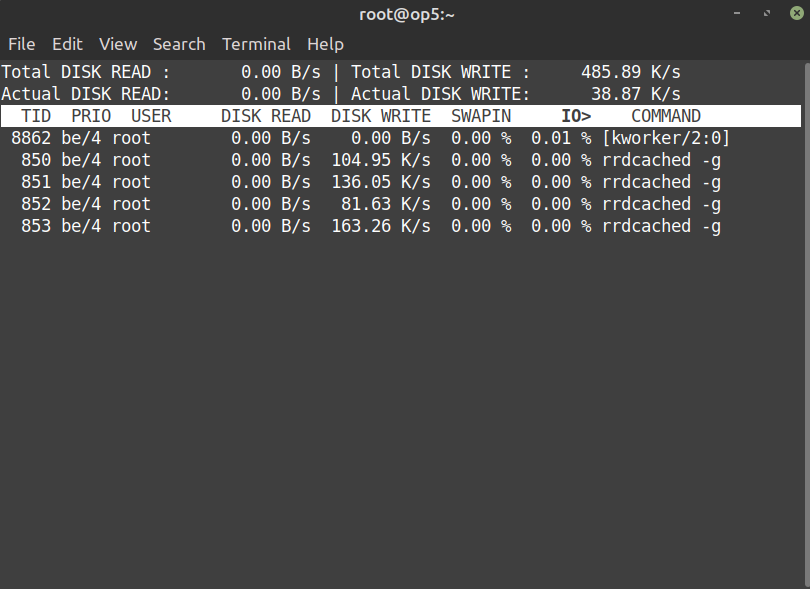Click the 136.05 K/s disk write value
Viewport: 810px width, 589px height.
point(381,182)
